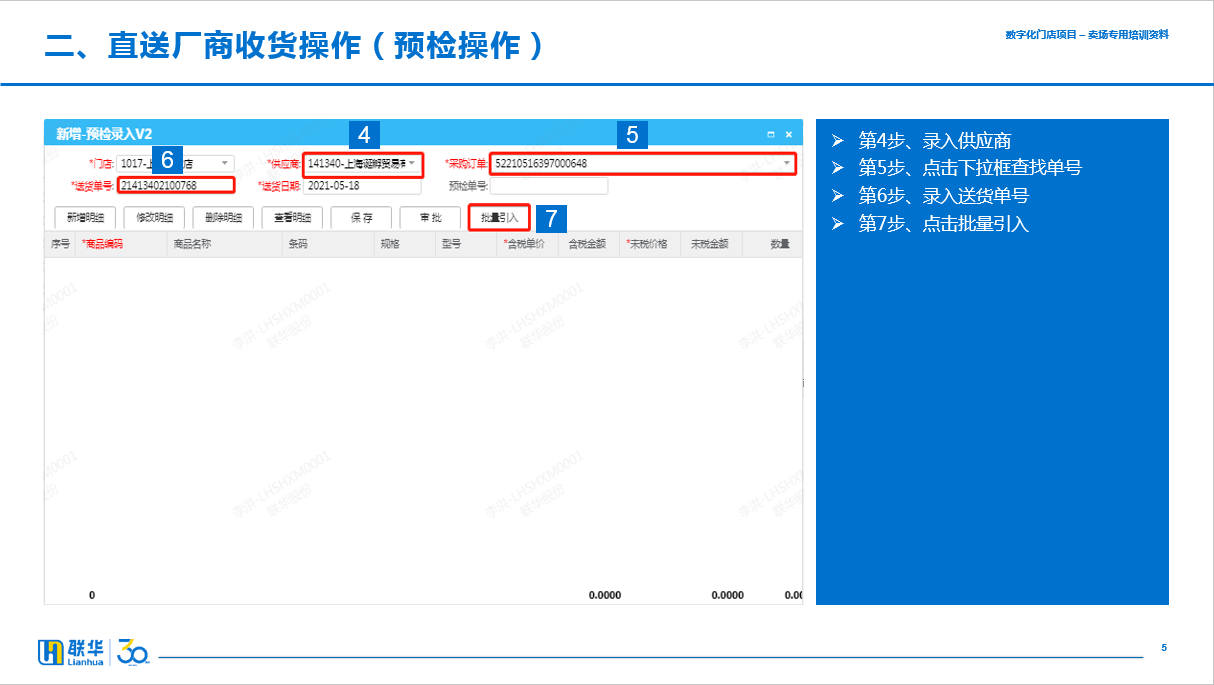Click the 送货单号 input field

[x=176, y=185]
